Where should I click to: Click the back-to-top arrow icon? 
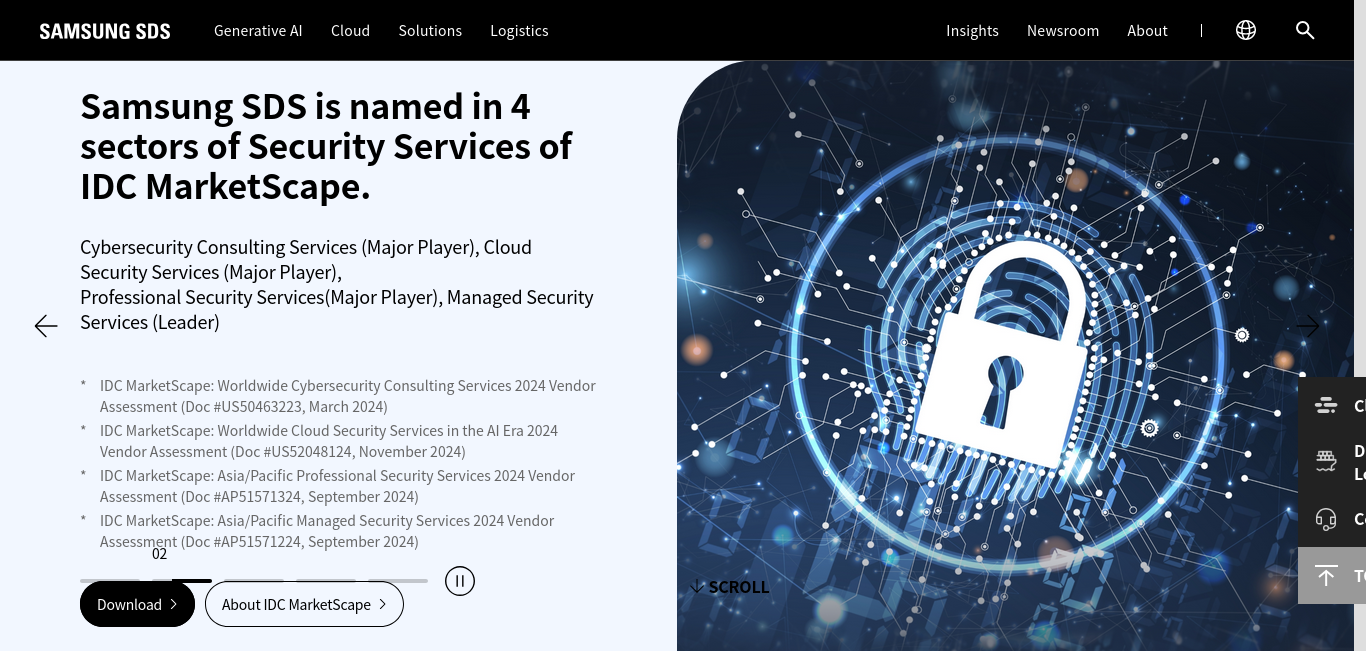[1326, 575]
